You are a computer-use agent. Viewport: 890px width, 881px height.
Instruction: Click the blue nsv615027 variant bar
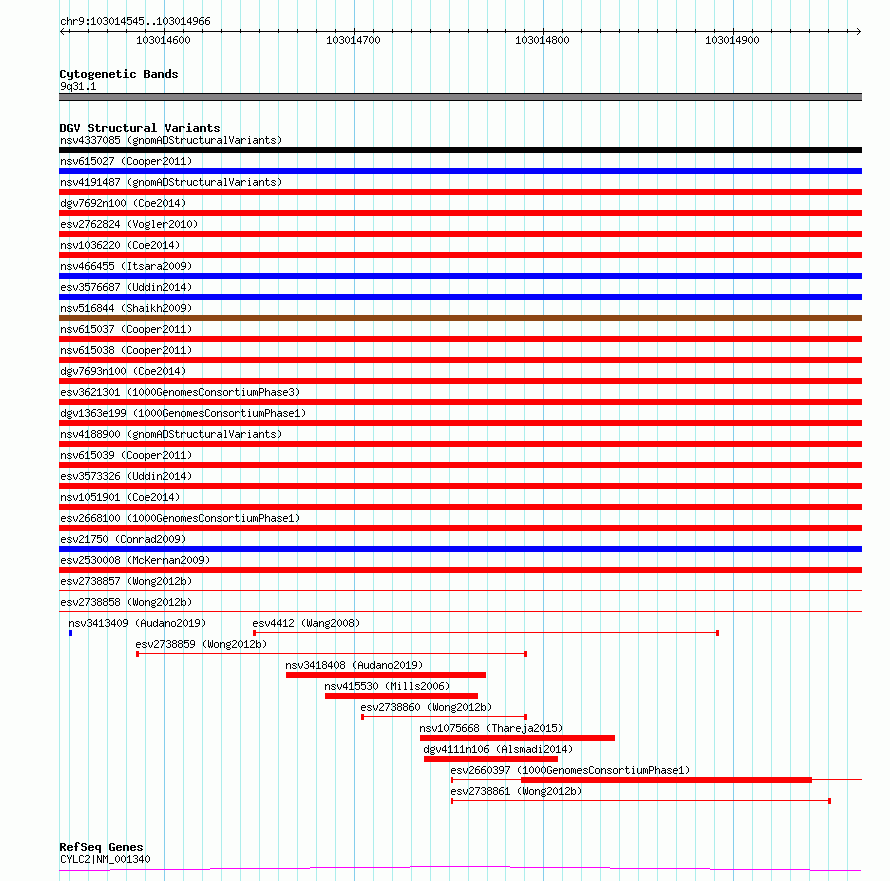coord(460,171)
